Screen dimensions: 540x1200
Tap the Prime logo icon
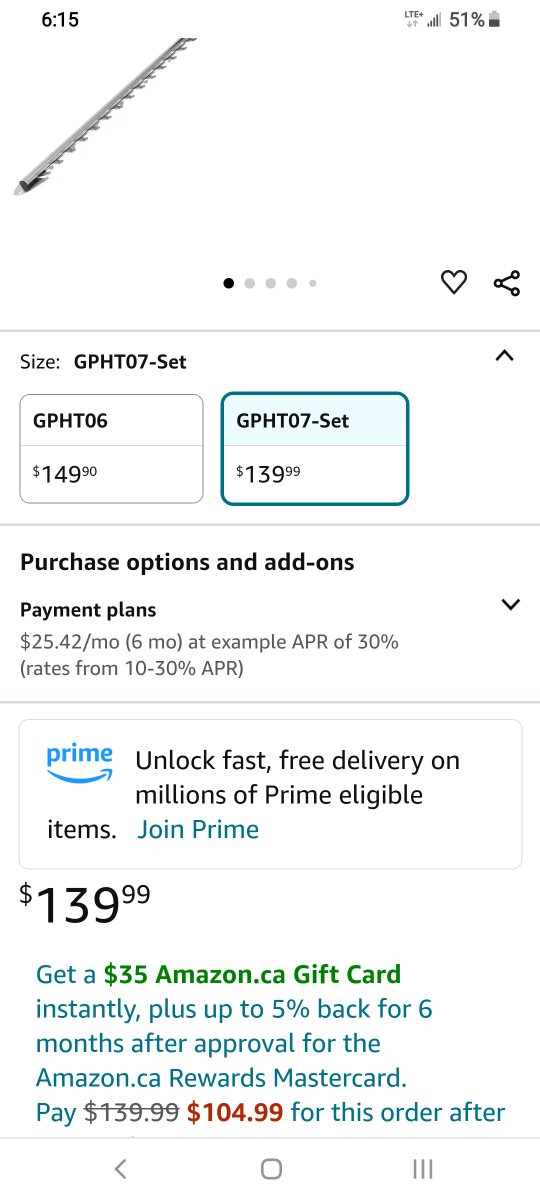click(x=80, y=762)
